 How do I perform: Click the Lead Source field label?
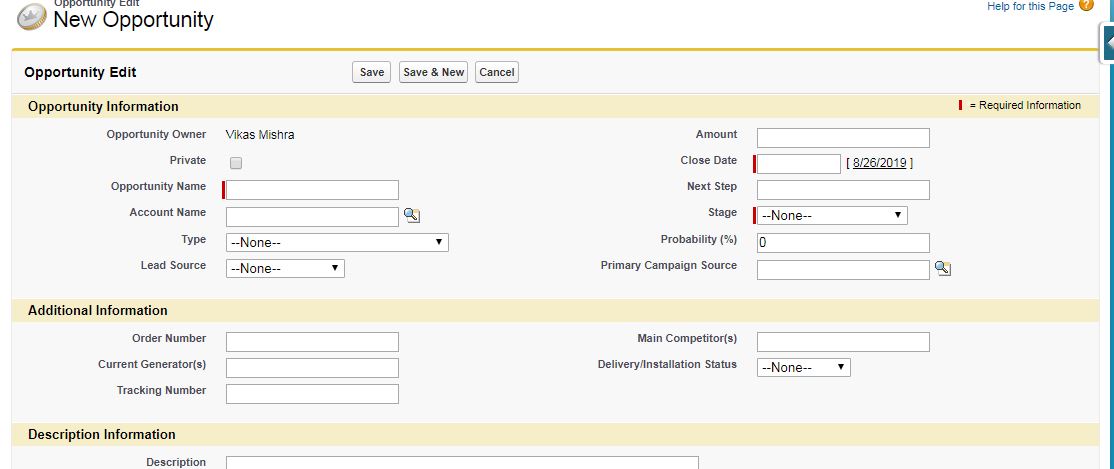tap(173, 266)
